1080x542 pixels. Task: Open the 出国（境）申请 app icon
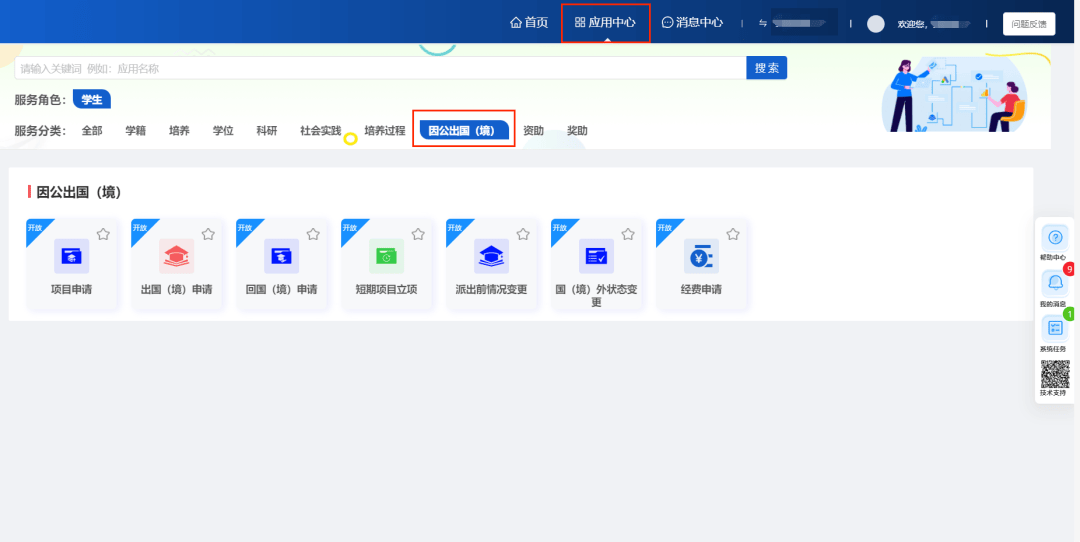pos(176,256)
